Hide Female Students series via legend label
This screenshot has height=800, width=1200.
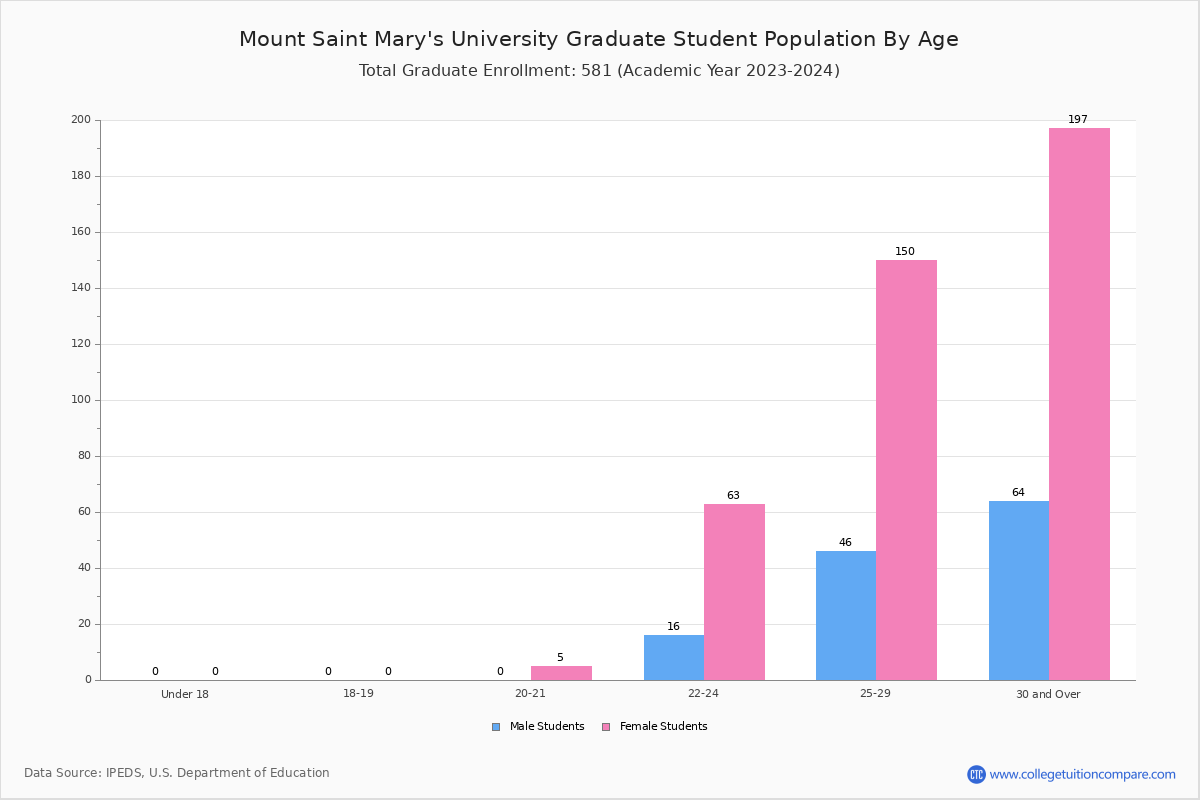[663, 727]
